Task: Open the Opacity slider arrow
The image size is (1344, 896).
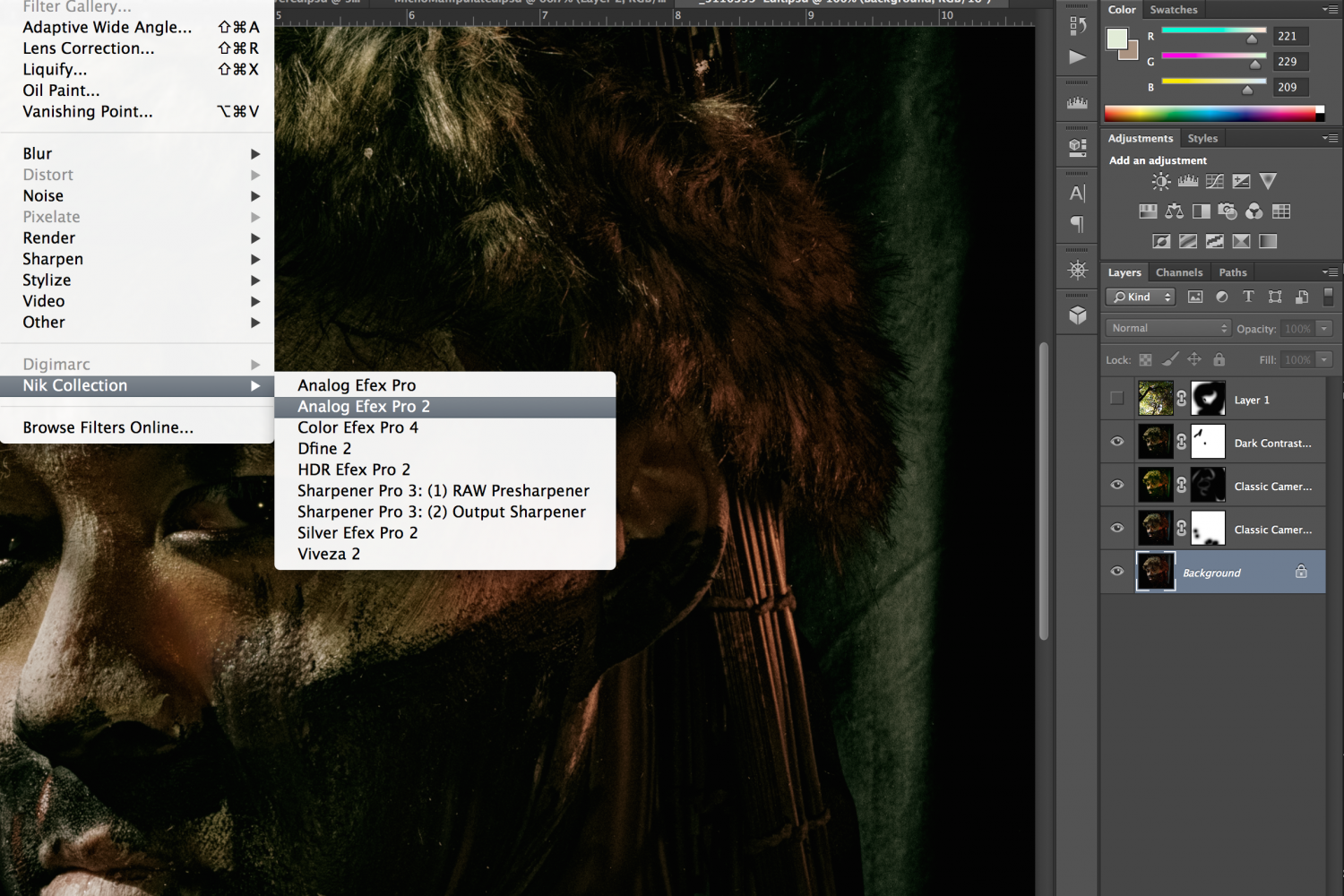Action: 1324,329
